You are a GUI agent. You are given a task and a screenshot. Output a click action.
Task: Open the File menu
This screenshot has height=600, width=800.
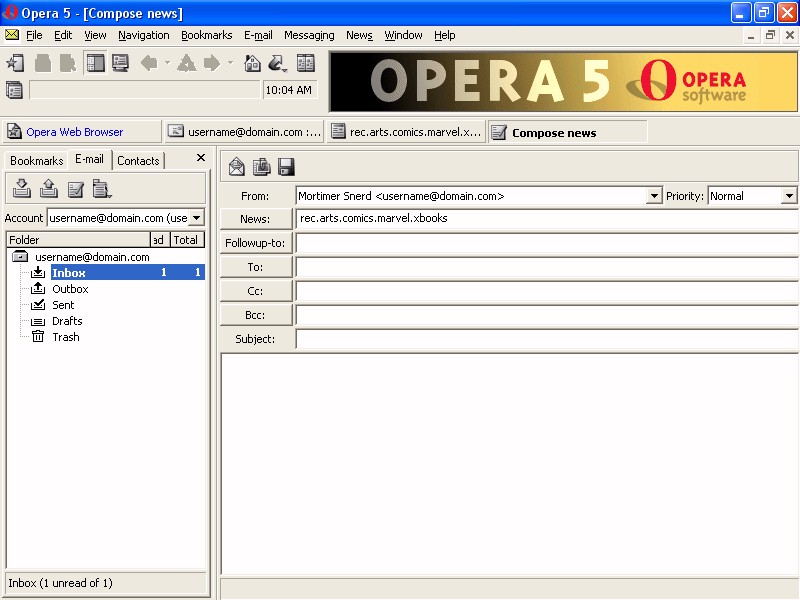pyautogui.click(x=34, y=35)
